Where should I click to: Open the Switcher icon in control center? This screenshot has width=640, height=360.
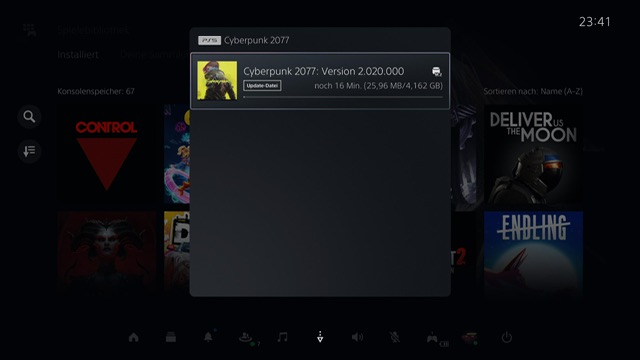coord(171,338)
